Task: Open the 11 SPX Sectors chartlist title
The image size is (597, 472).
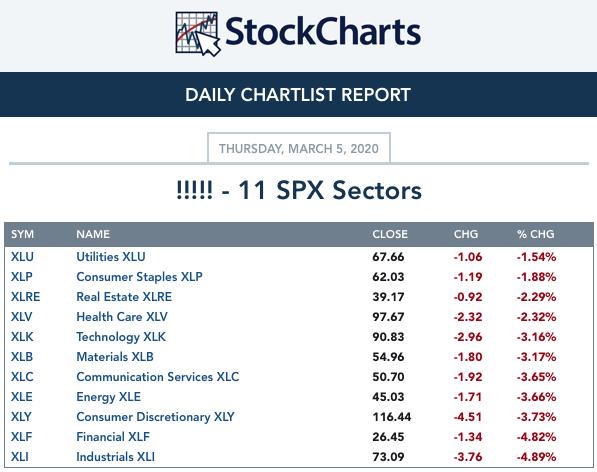Action: [x=299, y=190]
